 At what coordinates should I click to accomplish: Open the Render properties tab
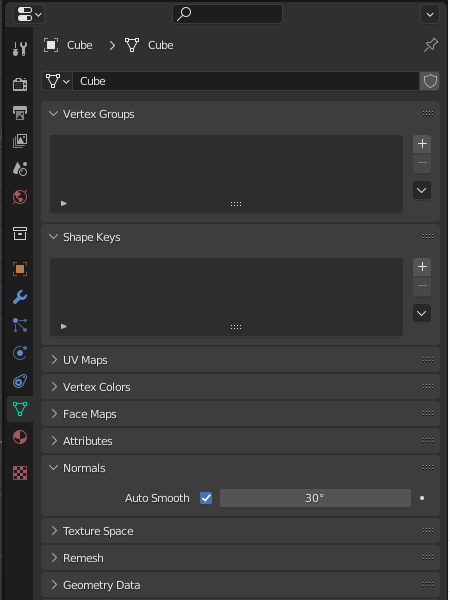(x=20, y=84)
